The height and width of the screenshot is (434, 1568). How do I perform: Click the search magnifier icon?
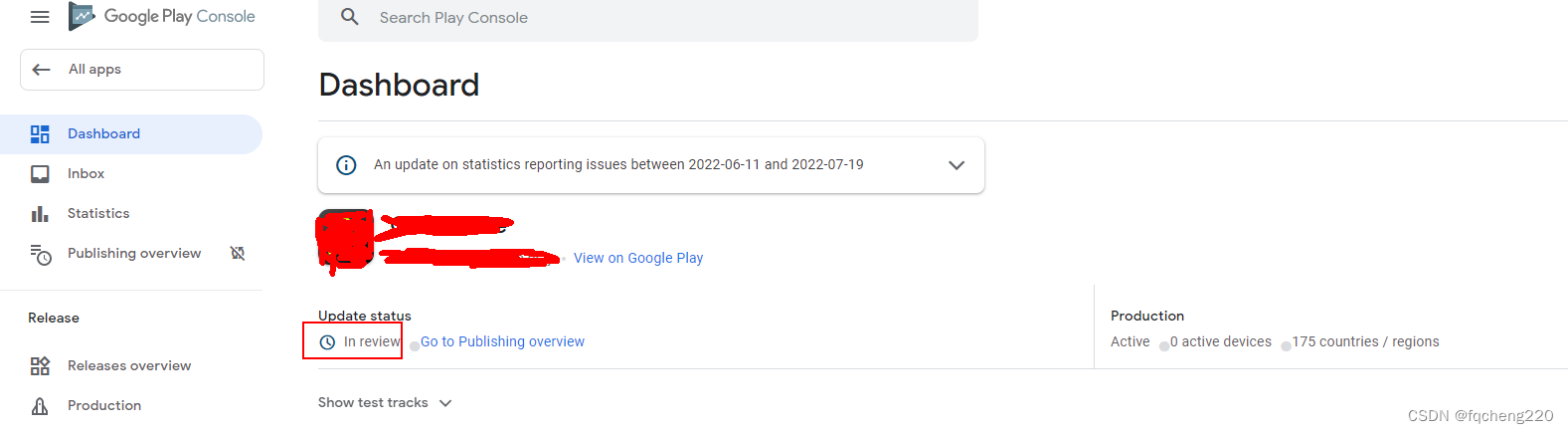[350, 17]
